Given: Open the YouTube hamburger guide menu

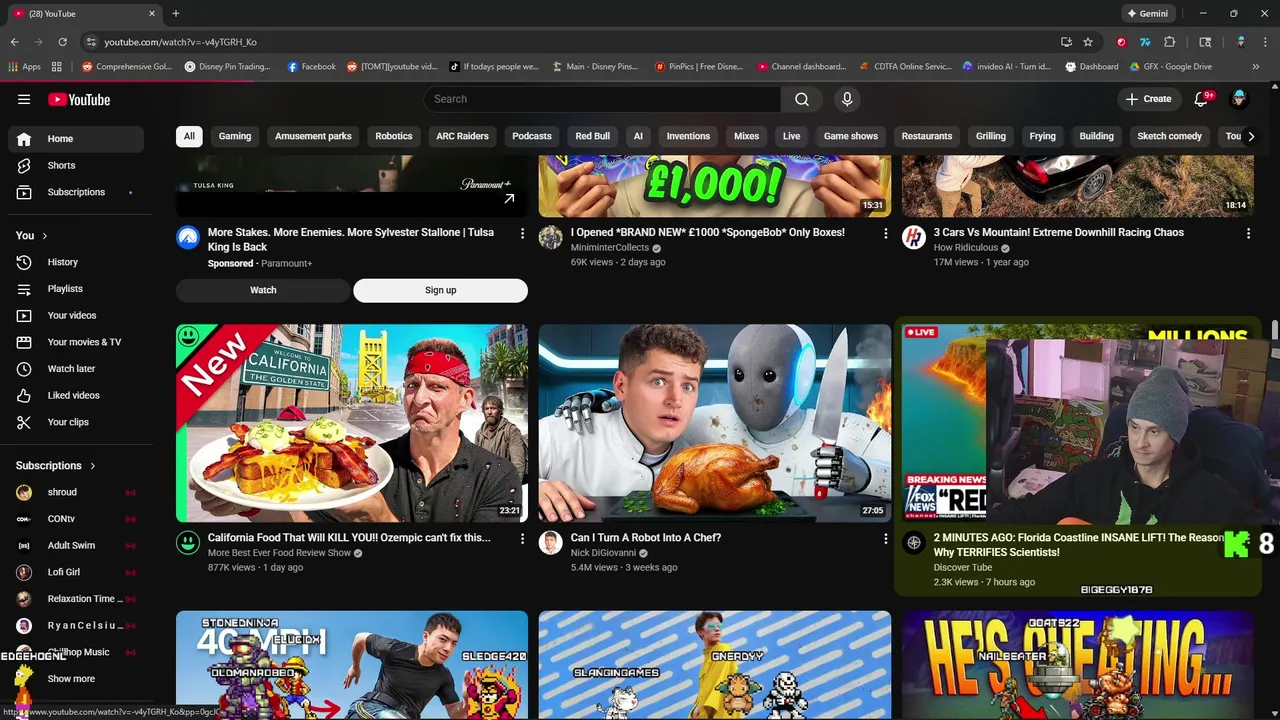Looking at the screenshot, I should (x=24, y=99).
